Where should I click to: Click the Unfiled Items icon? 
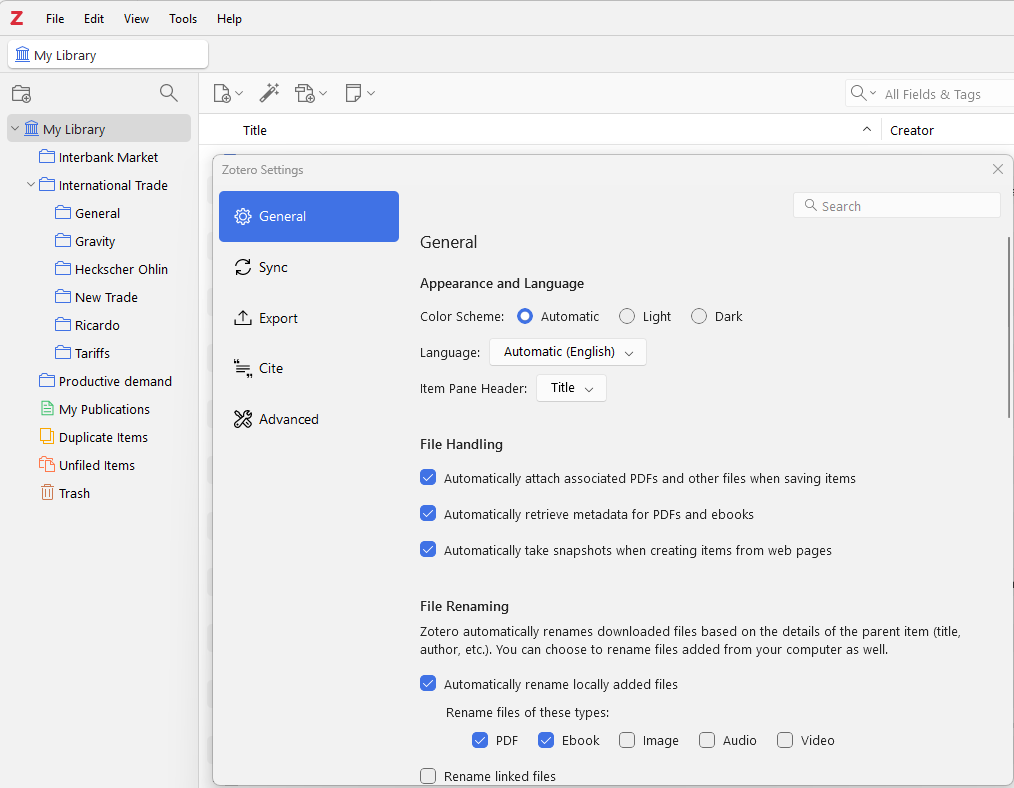pos(47,464)
